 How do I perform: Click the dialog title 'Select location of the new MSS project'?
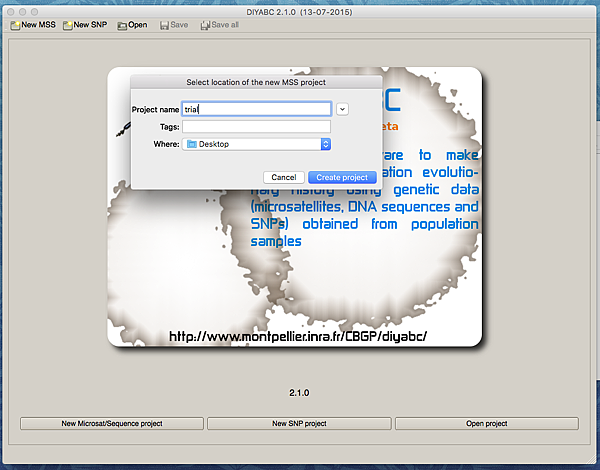256,82
